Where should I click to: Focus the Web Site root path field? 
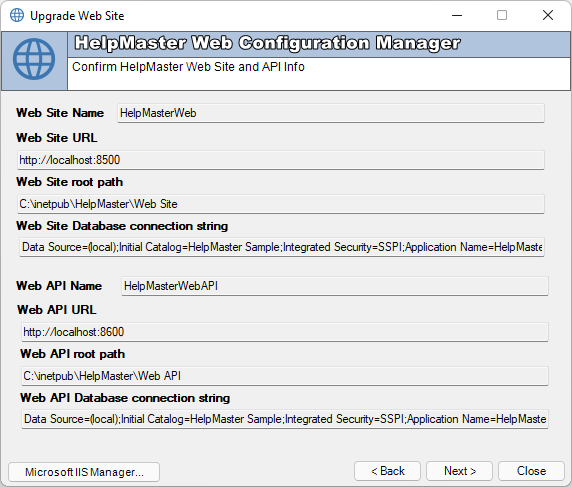coord(281,204)
